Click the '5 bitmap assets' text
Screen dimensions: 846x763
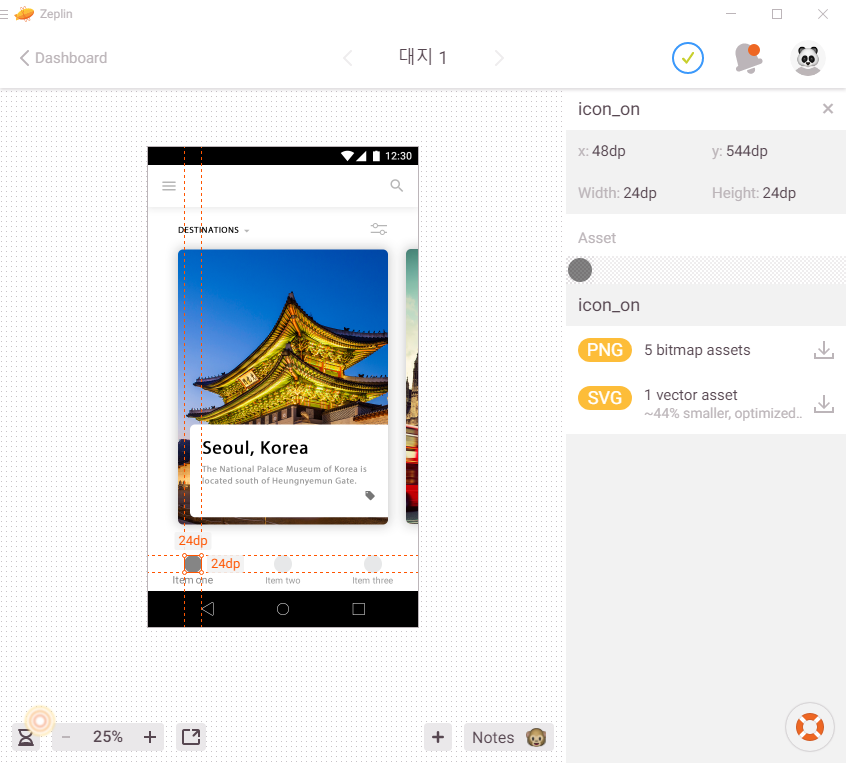pos(697,350)
